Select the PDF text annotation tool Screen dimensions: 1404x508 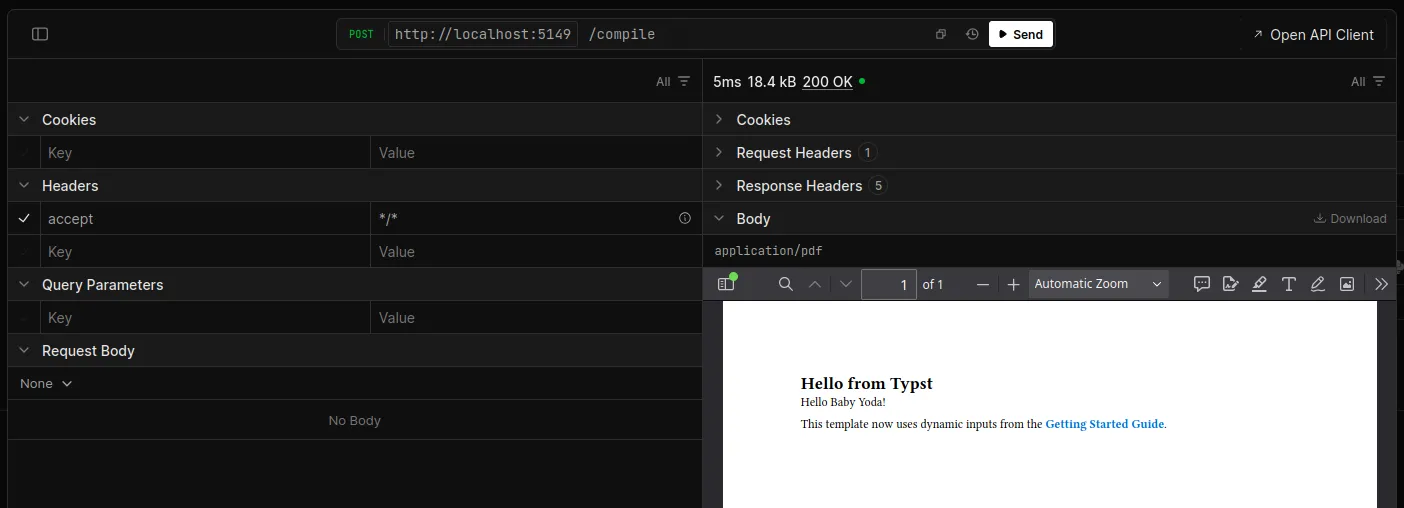(x=1289, y=284)
